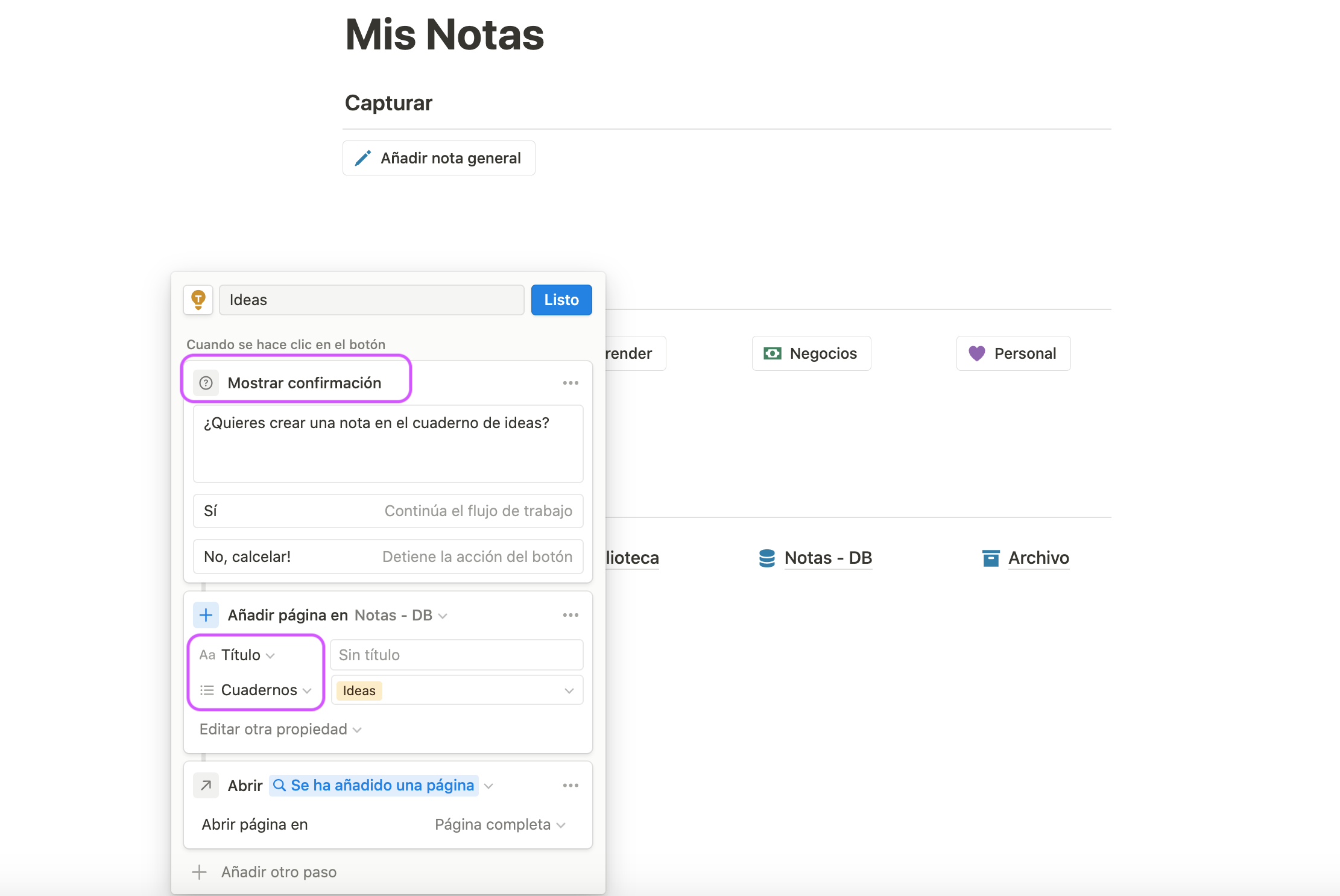Image resolution: width=1340 pixels, height=896 pixels.
Task: Click the No, calcelar! option field
Action: (388, 557)
